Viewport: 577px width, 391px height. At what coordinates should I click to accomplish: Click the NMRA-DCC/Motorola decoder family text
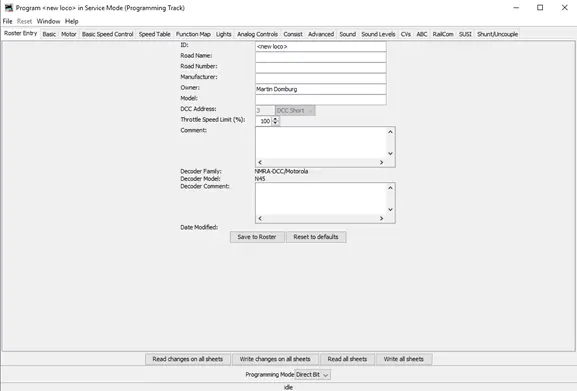coord(282,171)
